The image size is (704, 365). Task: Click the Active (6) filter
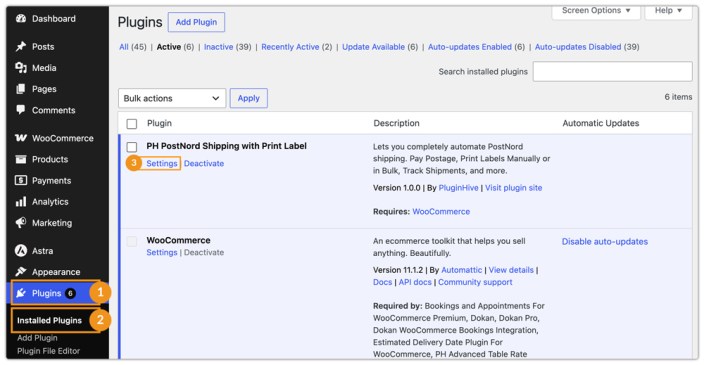pos(175,47)
